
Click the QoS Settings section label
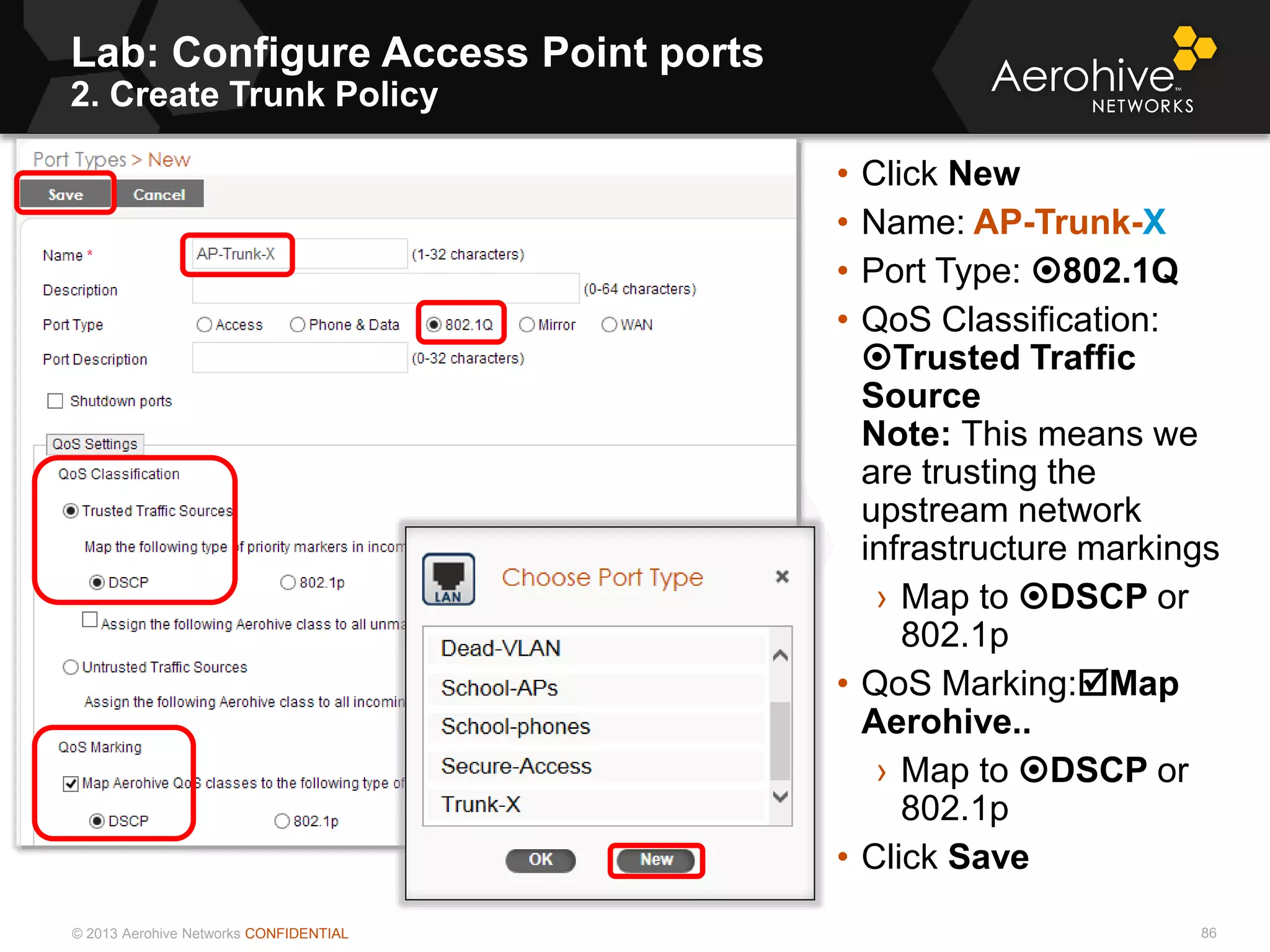coord(95,444)
